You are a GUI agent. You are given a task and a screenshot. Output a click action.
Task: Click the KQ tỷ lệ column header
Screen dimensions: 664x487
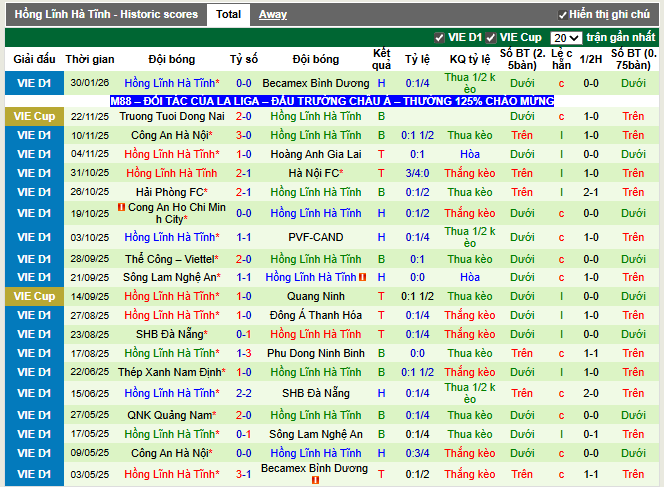click(470, 59)
